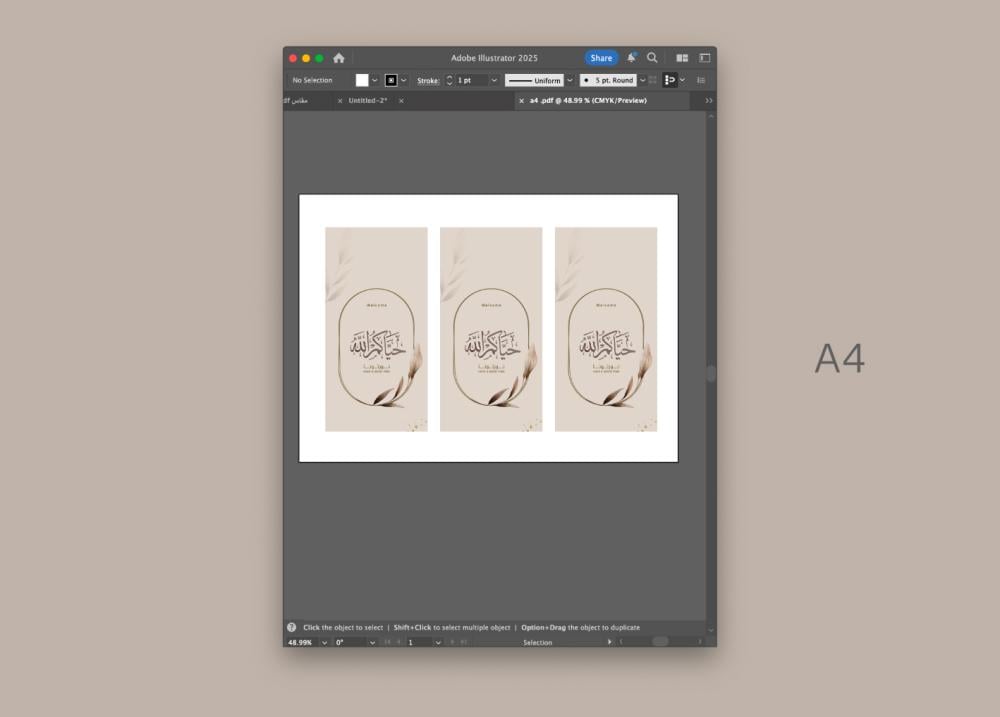The height and width of the screenshot is (717, 1000).
Task: Open the search magnifier icon
Action: point(652,58)
